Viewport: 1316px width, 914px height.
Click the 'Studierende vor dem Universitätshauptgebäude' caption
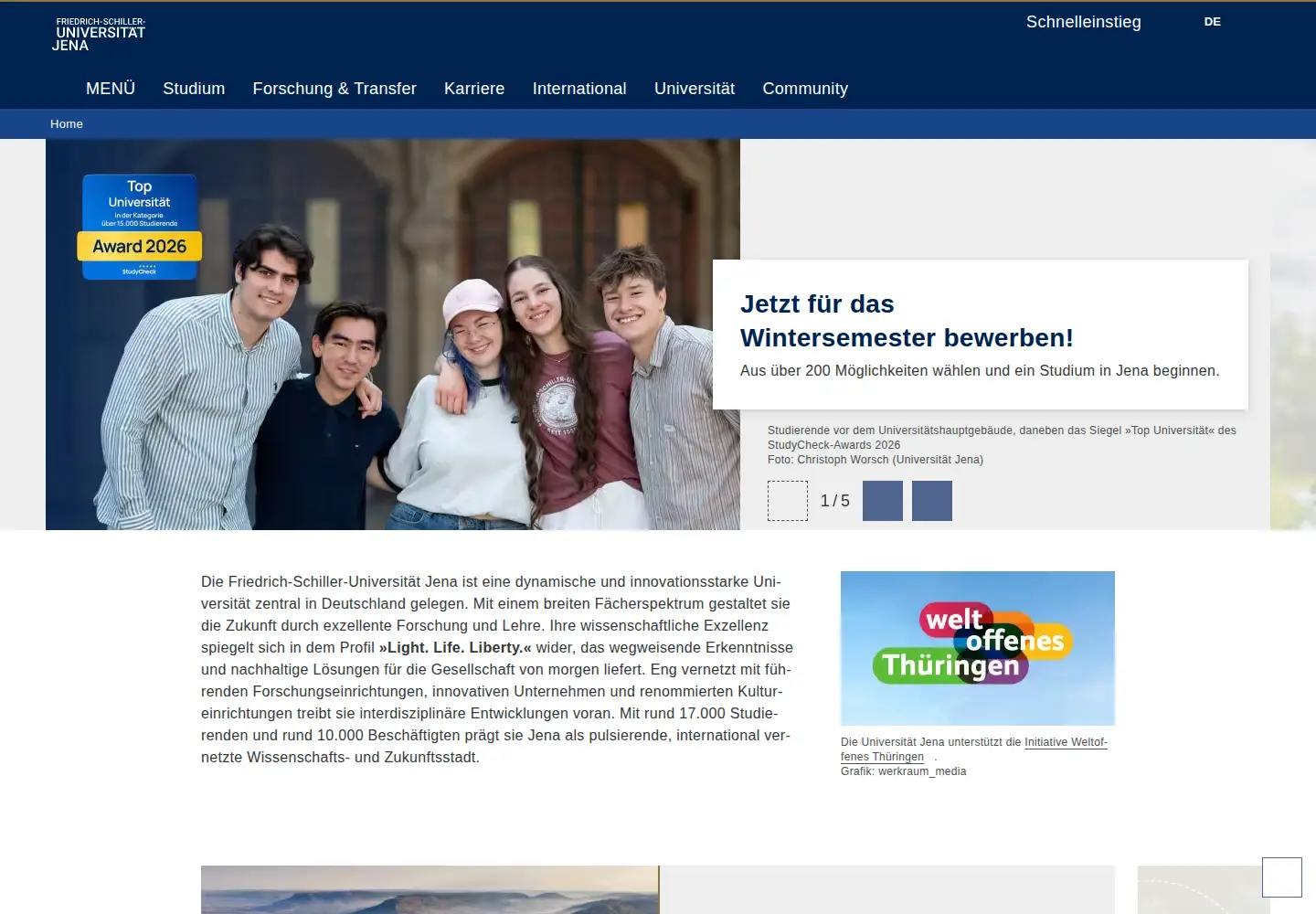point(1002,438)
